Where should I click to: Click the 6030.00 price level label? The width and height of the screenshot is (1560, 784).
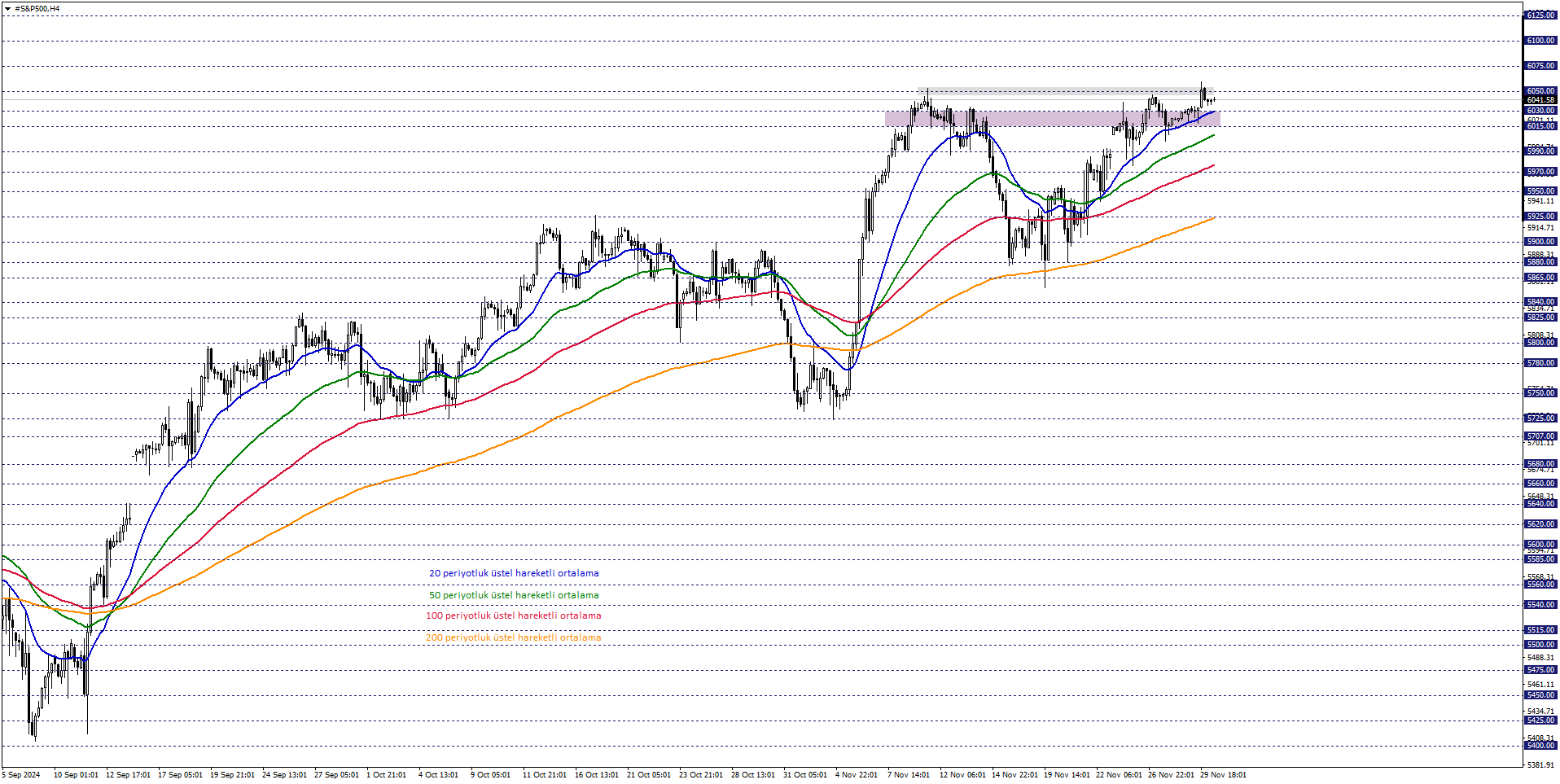(1540, 111)
